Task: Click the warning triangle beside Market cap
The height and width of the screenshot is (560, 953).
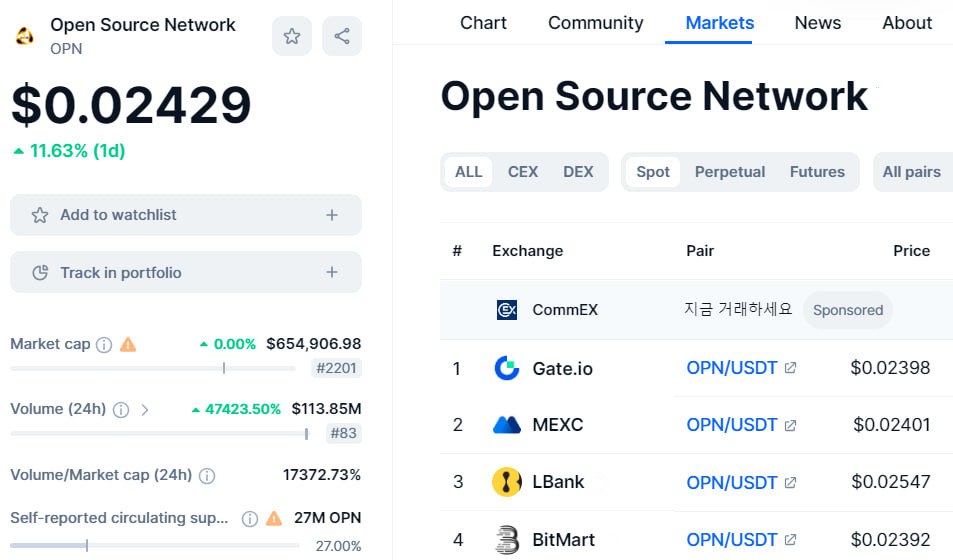Action: pos(128,345)
